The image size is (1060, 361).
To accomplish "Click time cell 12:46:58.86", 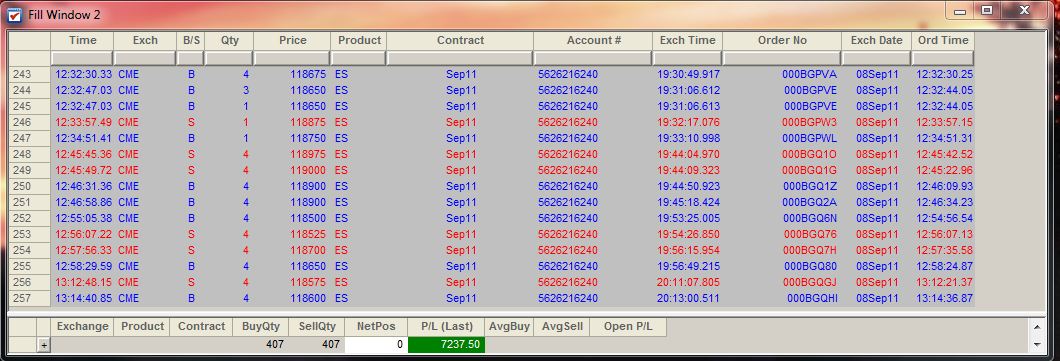I will (x=83, y=202).
